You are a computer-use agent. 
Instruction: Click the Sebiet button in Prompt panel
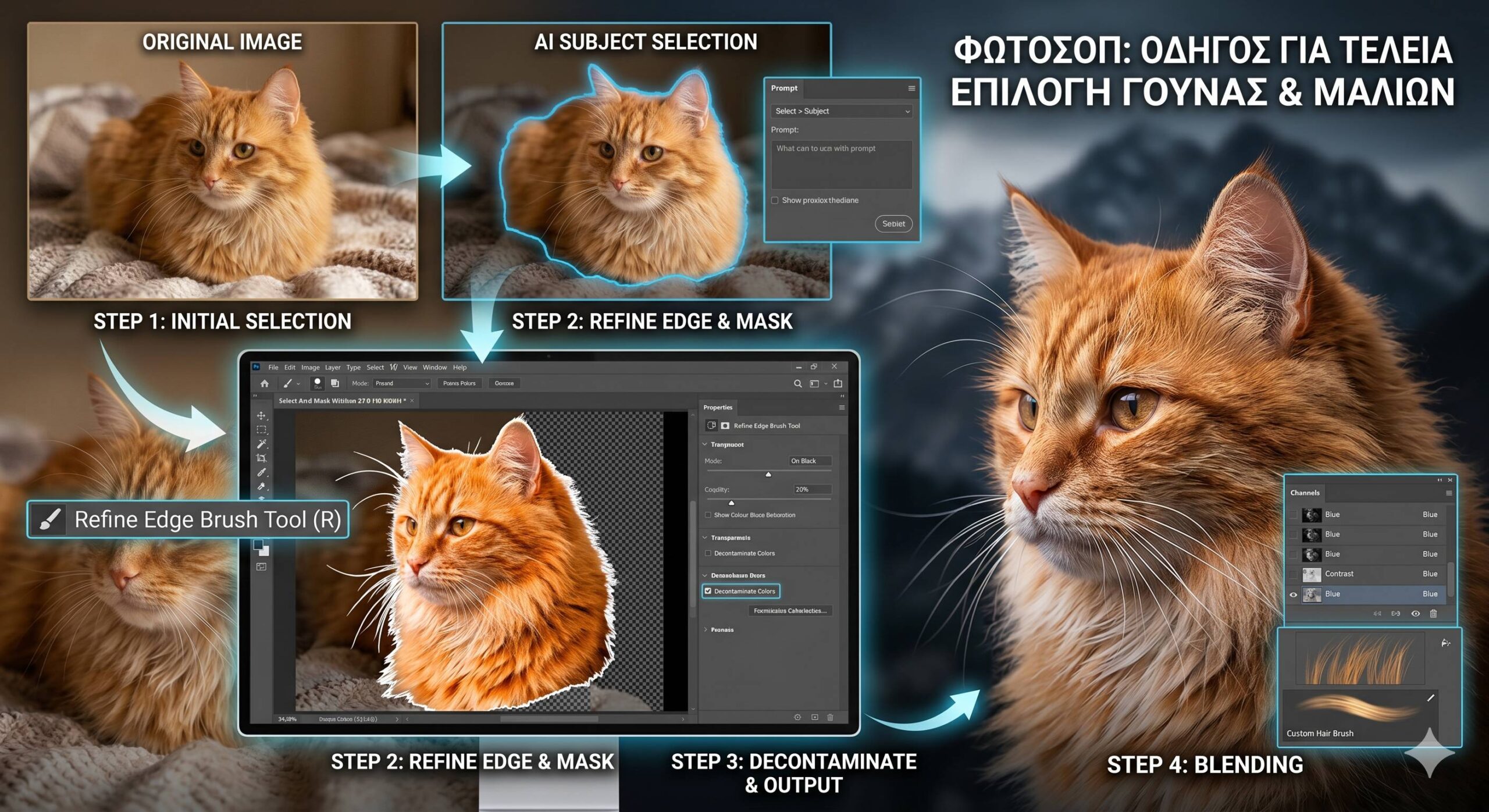(x=893, y=223)
